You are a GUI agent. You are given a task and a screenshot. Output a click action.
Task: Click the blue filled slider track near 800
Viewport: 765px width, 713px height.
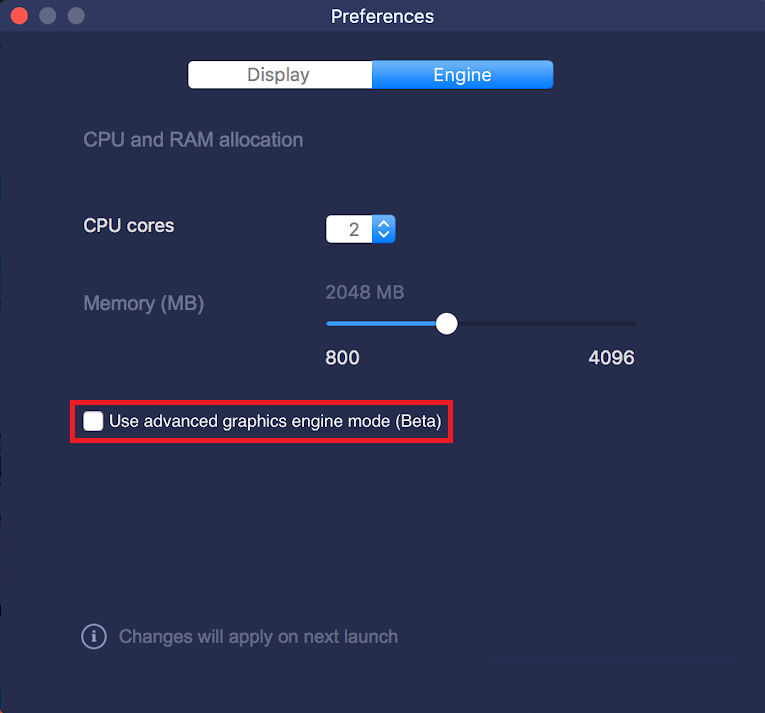coord(381,324)
